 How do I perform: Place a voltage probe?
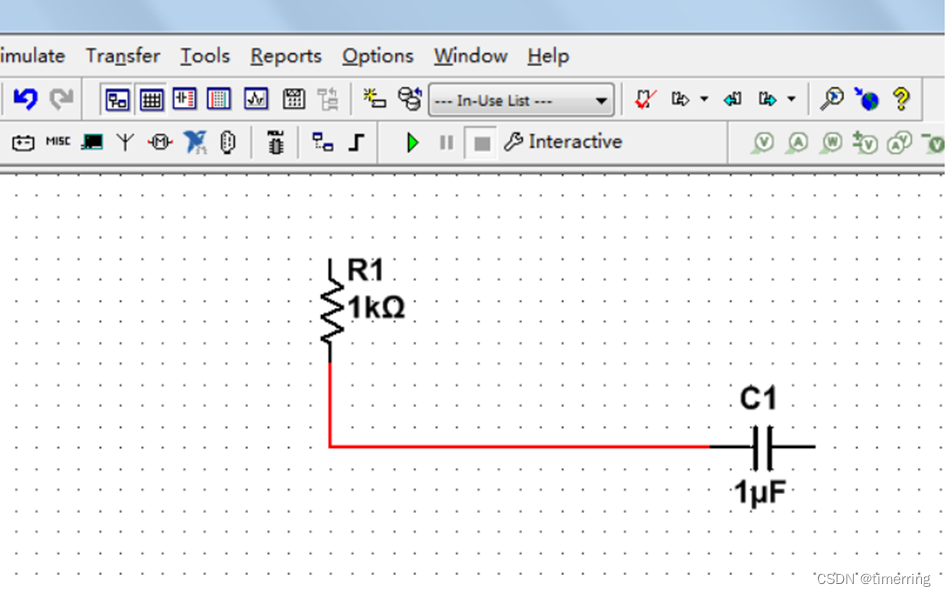click(x=763, y=143)
